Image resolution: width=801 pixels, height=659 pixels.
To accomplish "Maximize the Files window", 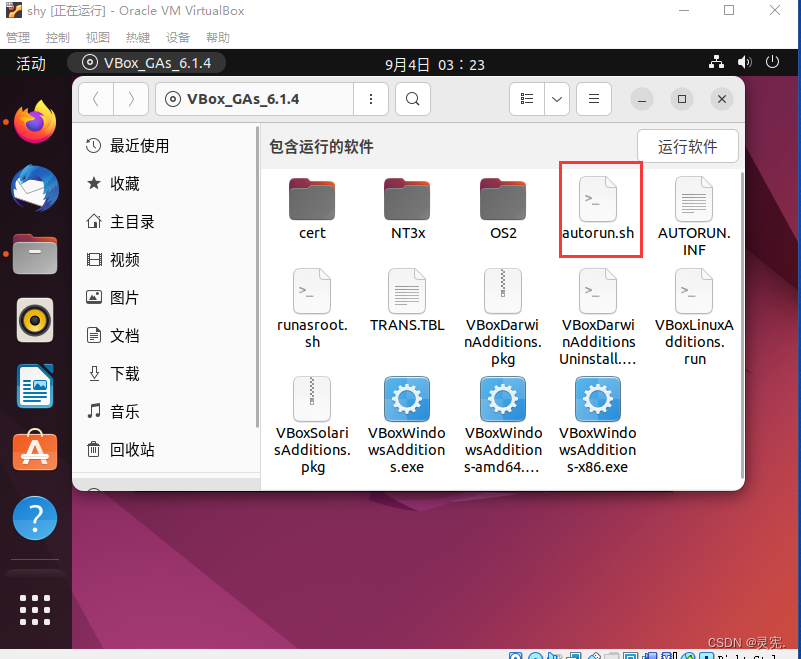I will 682,99.
